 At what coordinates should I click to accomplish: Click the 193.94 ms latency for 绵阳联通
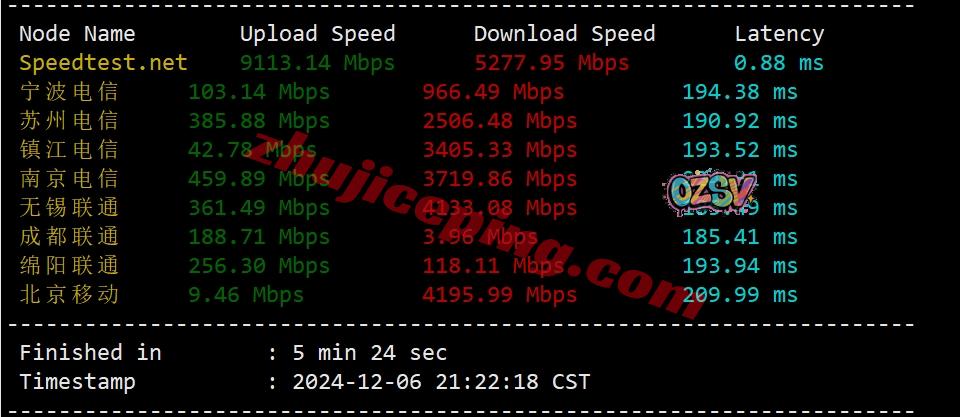pyautogui.click(x=740, y=266)
